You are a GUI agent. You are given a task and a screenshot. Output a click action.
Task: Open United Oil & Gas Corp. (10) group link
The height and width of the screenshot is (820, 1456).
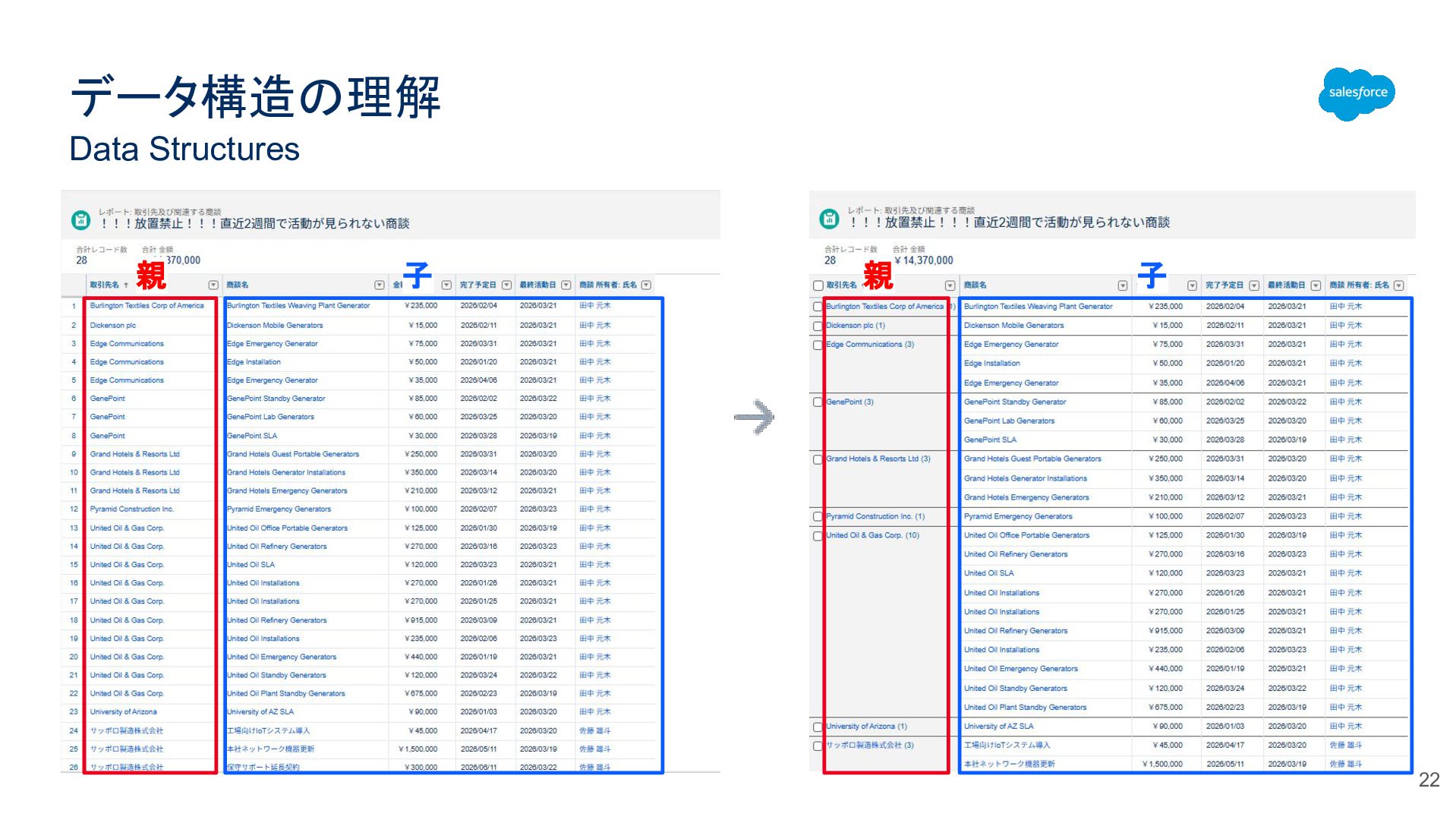point(872,535)
